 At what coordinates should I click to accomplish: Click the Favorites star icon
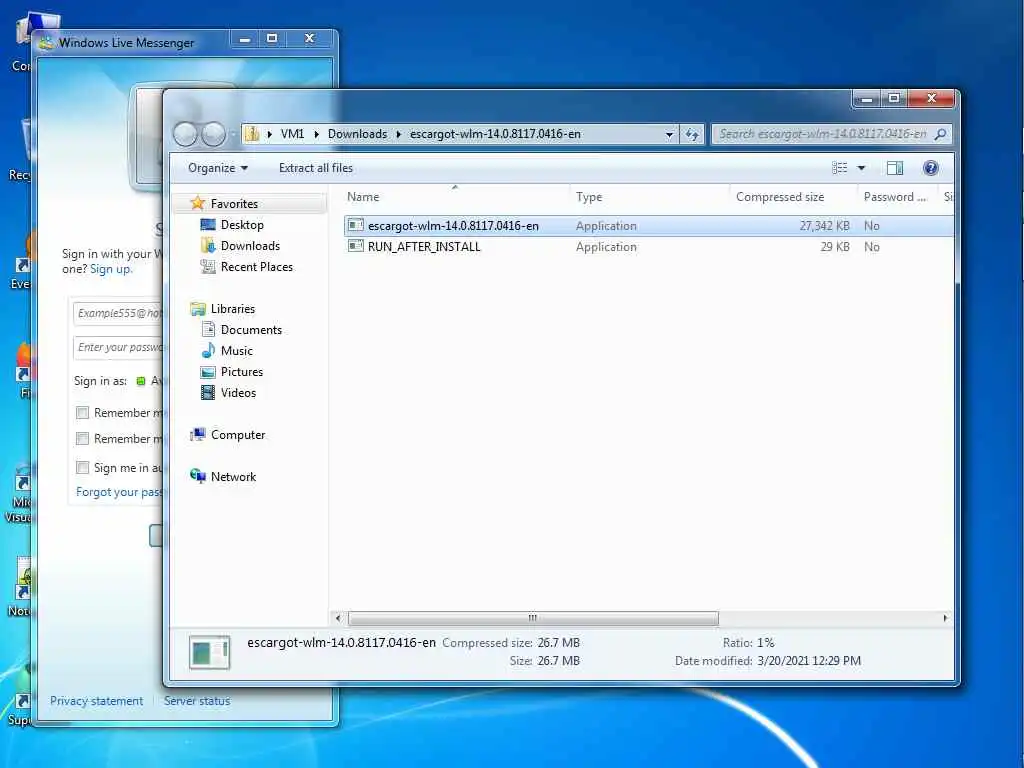click(197, 203)
